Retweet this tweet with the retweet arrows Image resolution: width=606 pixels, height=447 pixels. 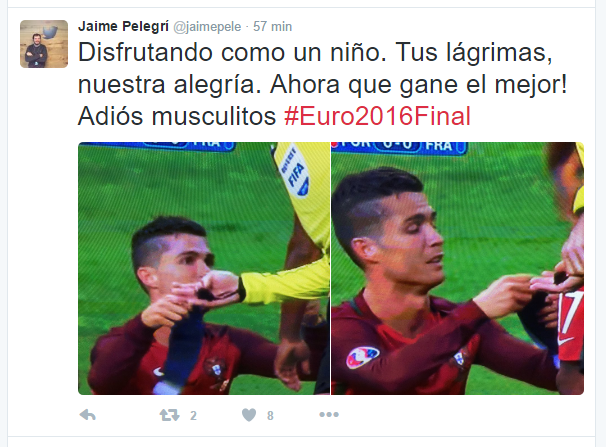click(x=169, y=415)
